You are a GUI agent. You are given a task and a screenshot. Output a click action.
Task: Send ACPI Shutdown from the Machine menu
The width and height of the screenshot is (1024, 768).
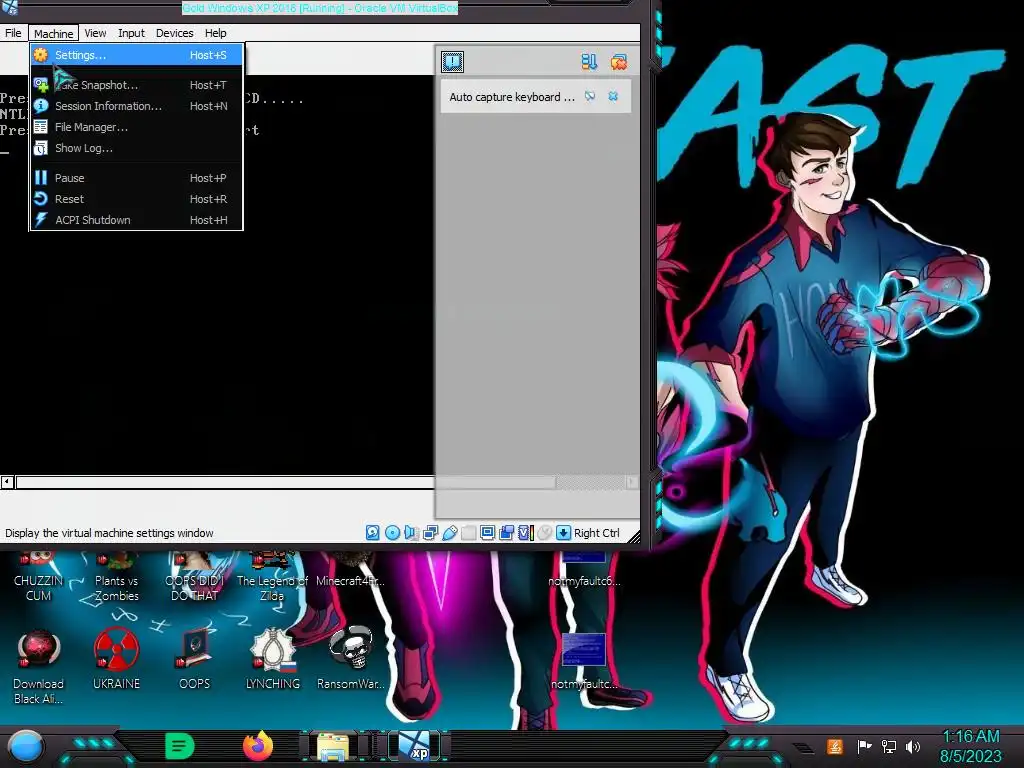[136, 219]
